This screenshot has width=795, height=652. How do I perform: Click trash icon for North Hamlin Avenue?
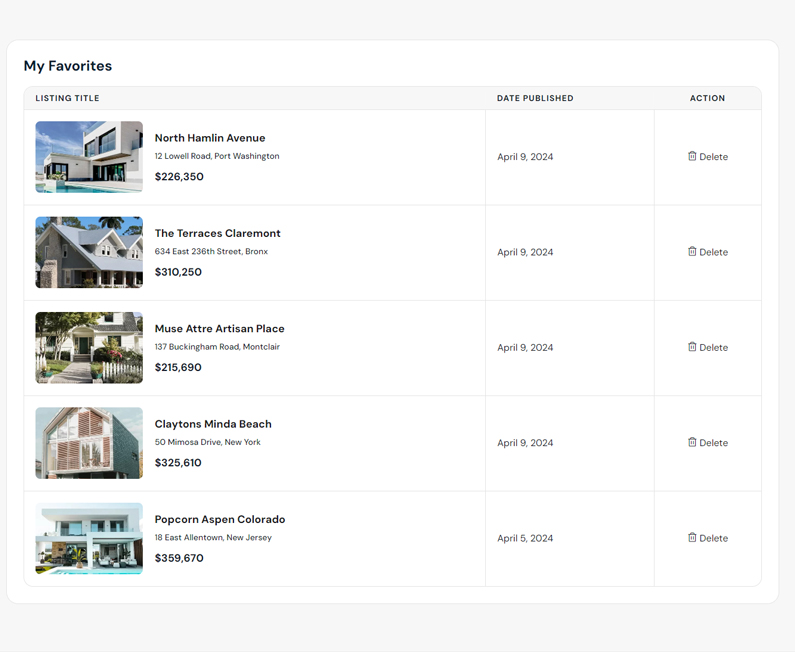pyautogui.click(x=692, y=156)
